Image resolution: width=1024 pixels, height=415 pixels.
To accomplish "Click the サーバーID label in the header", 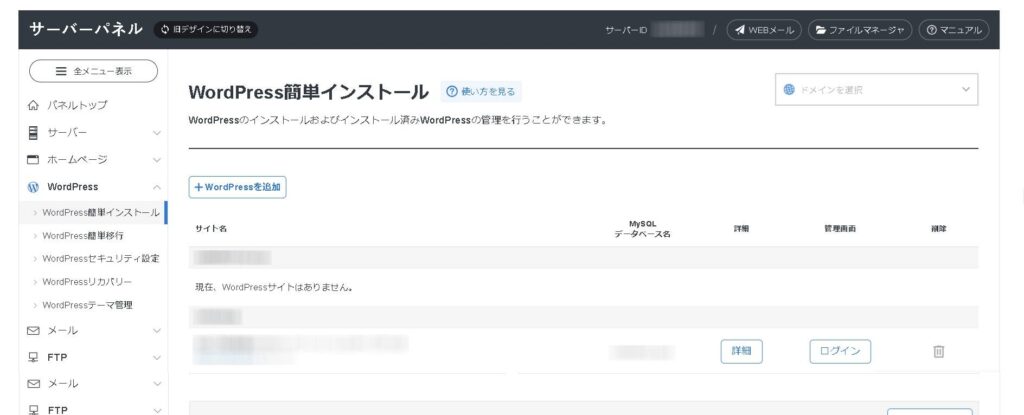I will [x=626, y=30].
